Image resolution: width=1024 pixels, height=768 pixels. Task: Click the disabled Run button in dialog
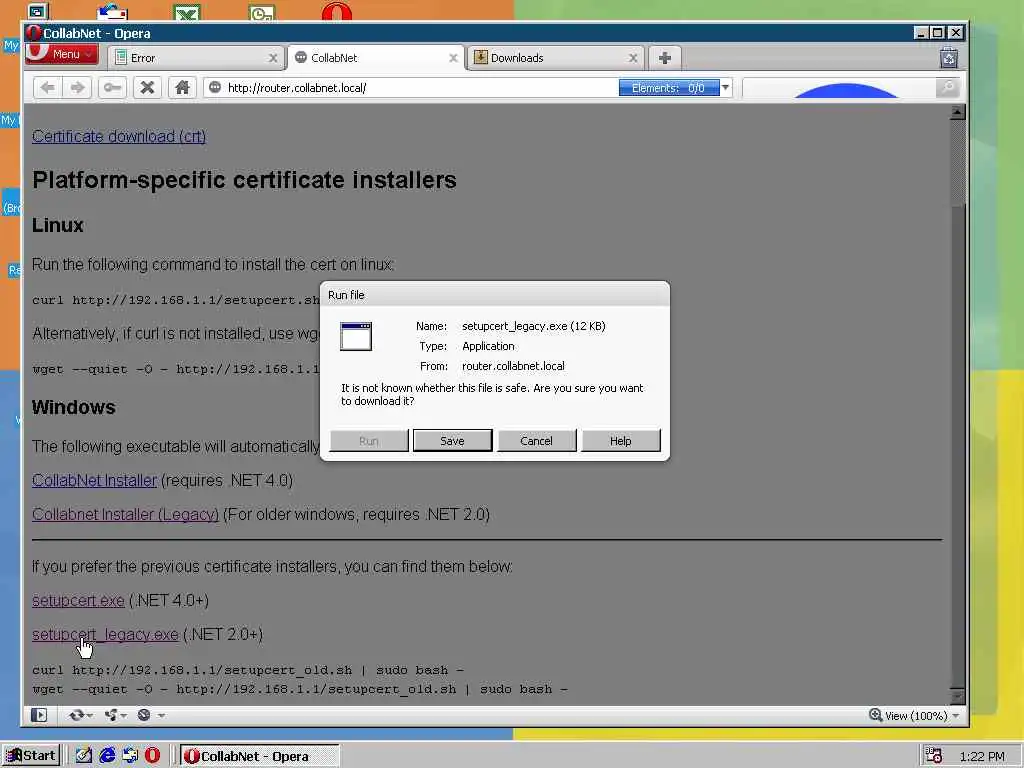click(369, 441)
